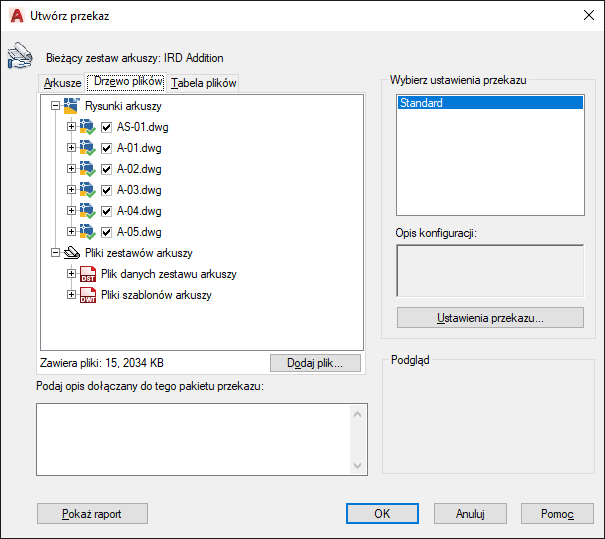The height and width of the screenshot is (539, 605).
Task: Click into the transmittal description text field
Action: coord(194,439)
